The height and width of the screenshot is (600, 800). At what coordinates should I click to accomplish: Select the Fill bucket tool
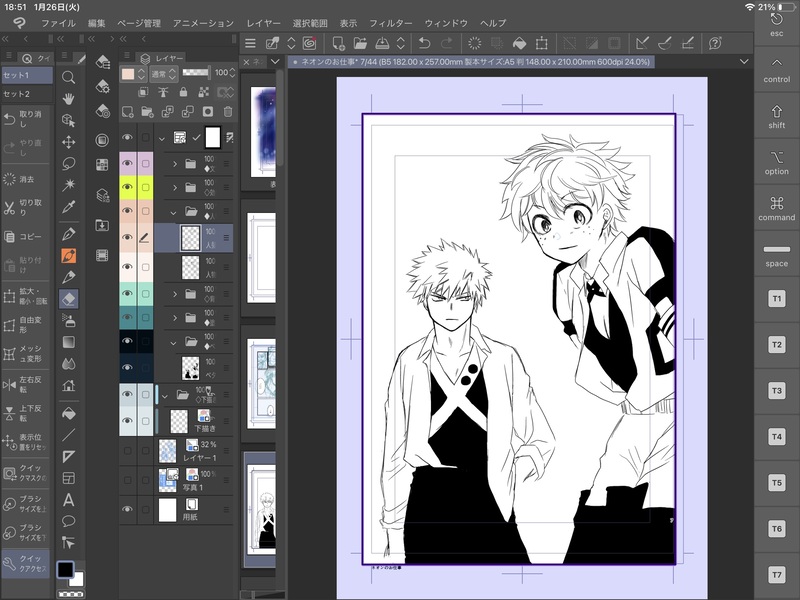68,413
